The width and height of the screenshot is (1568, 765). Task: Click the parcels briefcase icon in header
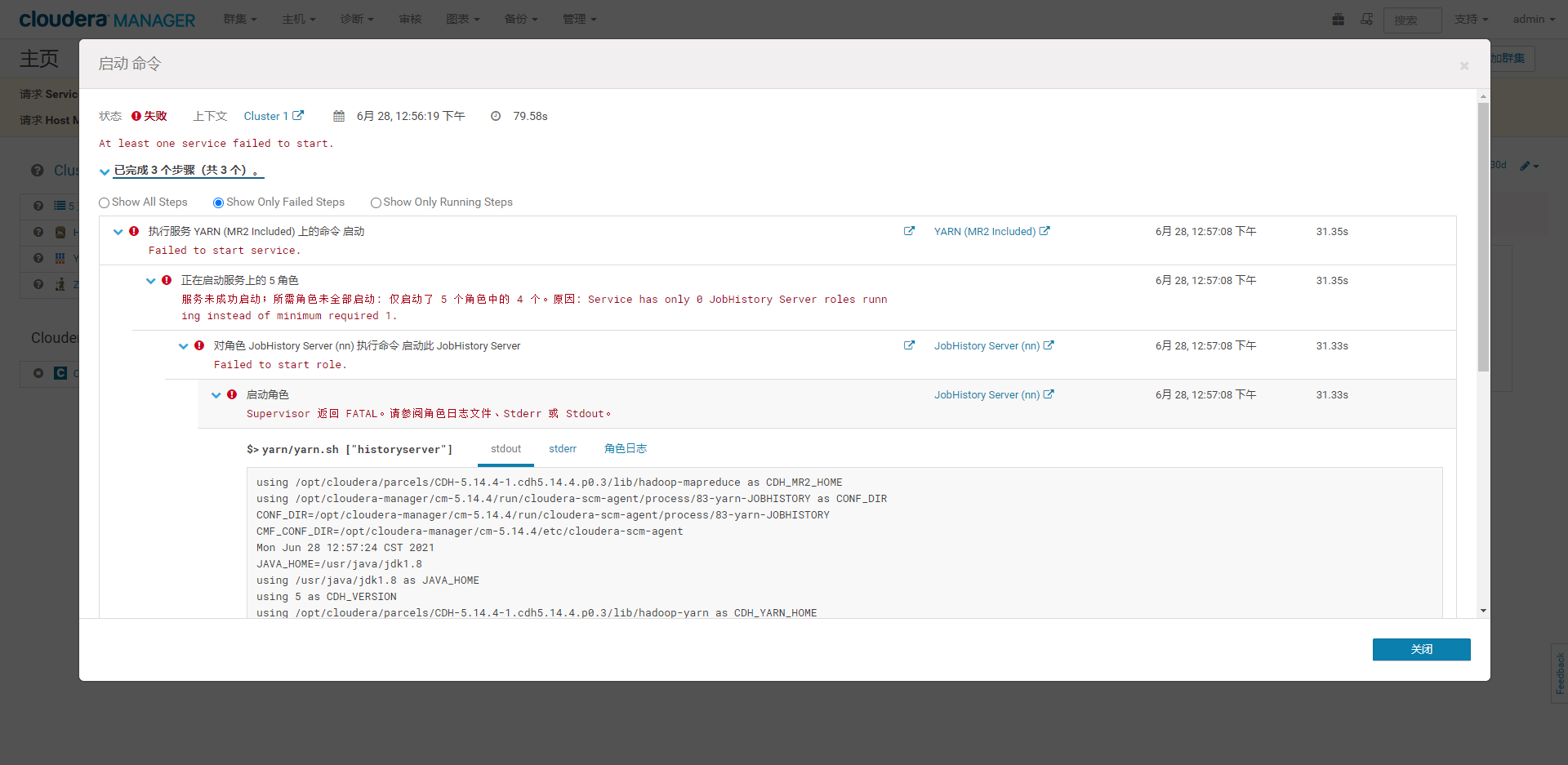point(1338,19)
